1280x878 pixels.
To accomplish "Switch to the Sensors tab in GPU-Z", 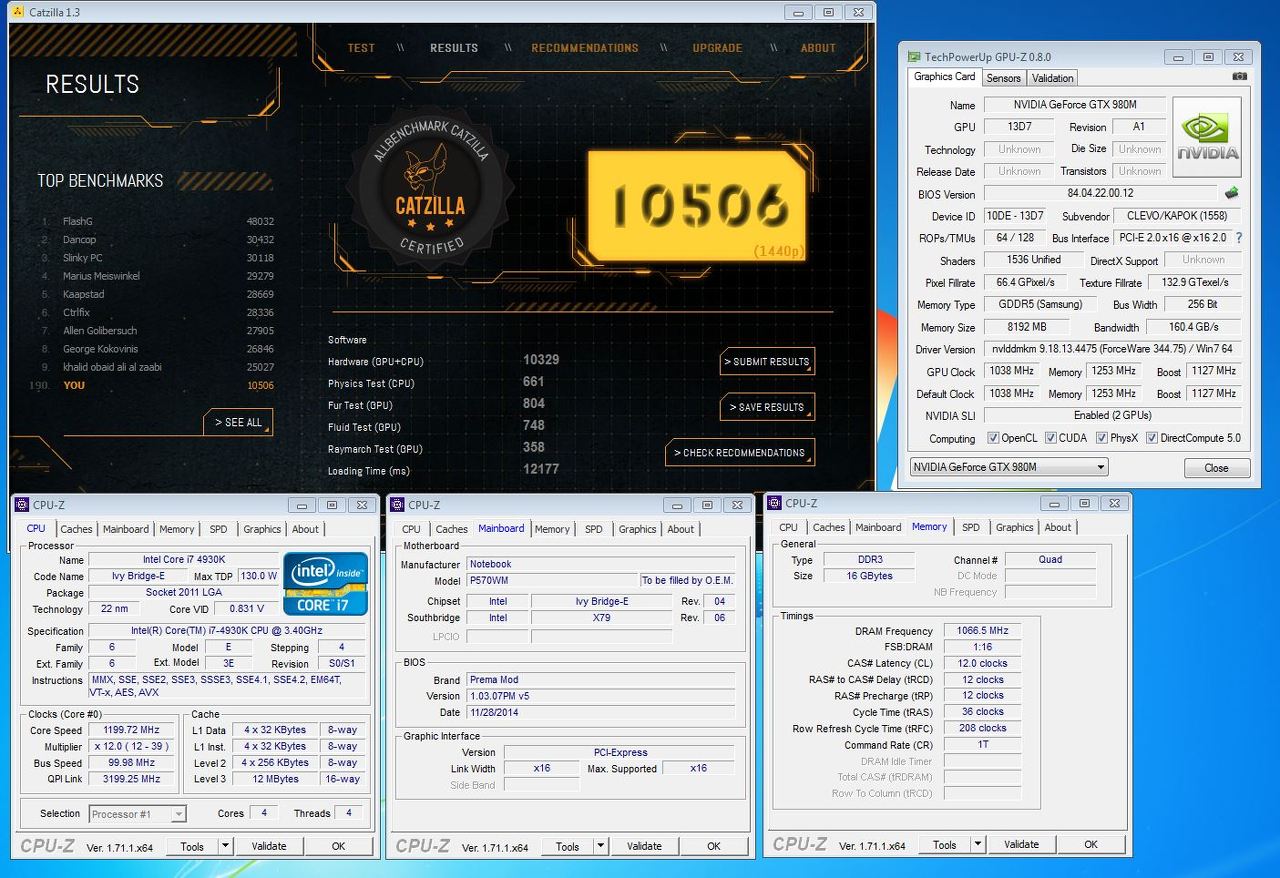I will 1003,78.
